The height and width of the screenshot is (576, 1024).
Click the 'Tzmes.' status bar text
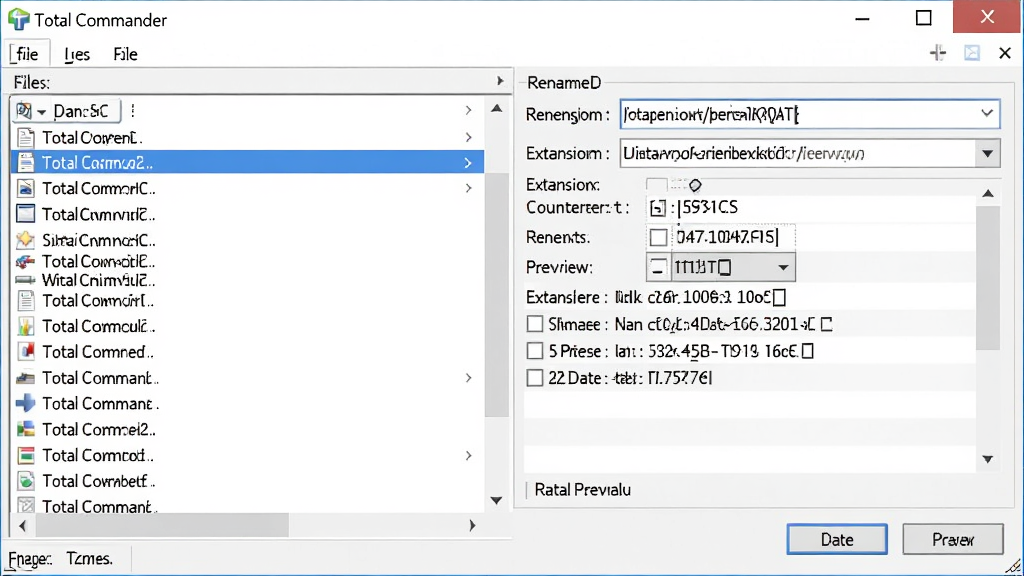[x=89, y=558]
